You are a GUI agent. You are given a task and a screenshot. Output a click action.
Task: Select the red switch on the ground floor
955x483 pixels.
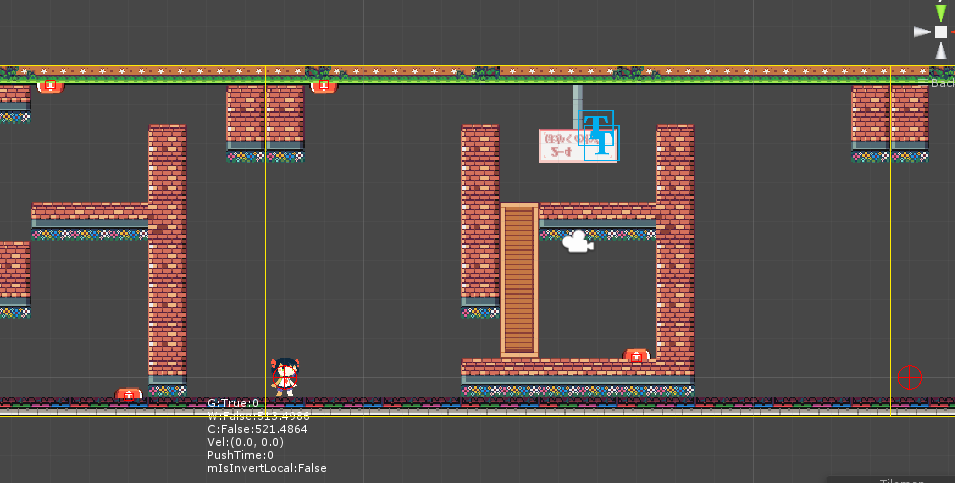(129, 394)
